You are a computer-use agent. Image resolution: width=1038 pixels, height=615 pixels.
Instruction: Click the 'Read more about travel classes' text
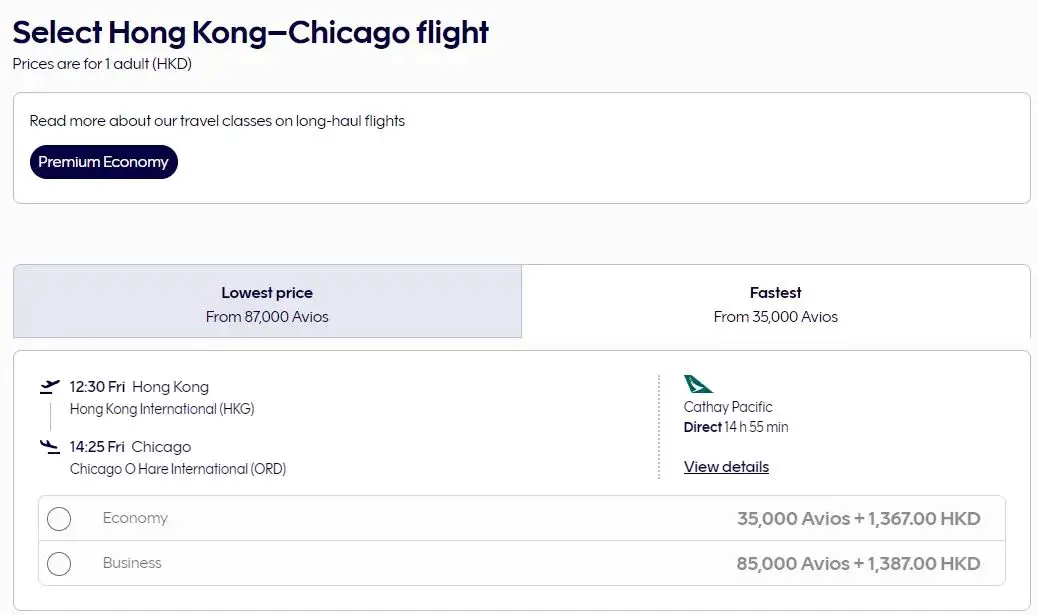click(217, 121)
